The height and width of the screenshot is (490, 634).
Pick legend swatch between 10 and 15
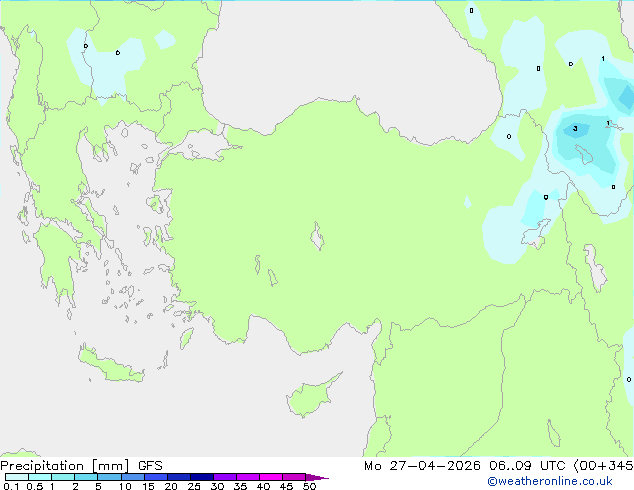click(x=132, y=477)
